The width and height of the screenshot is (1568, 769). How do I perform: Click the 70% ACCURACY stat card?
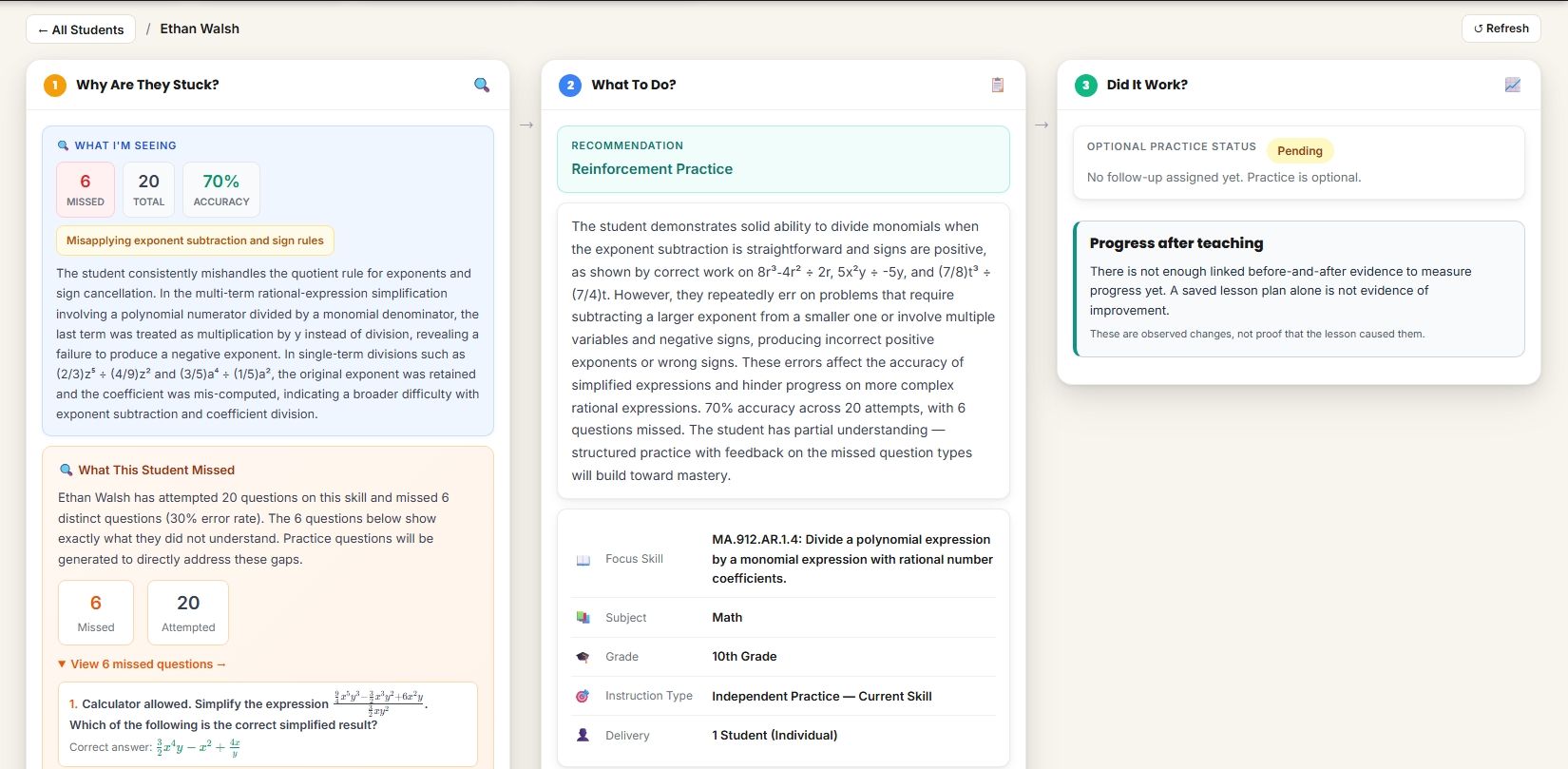click(221, 189)
